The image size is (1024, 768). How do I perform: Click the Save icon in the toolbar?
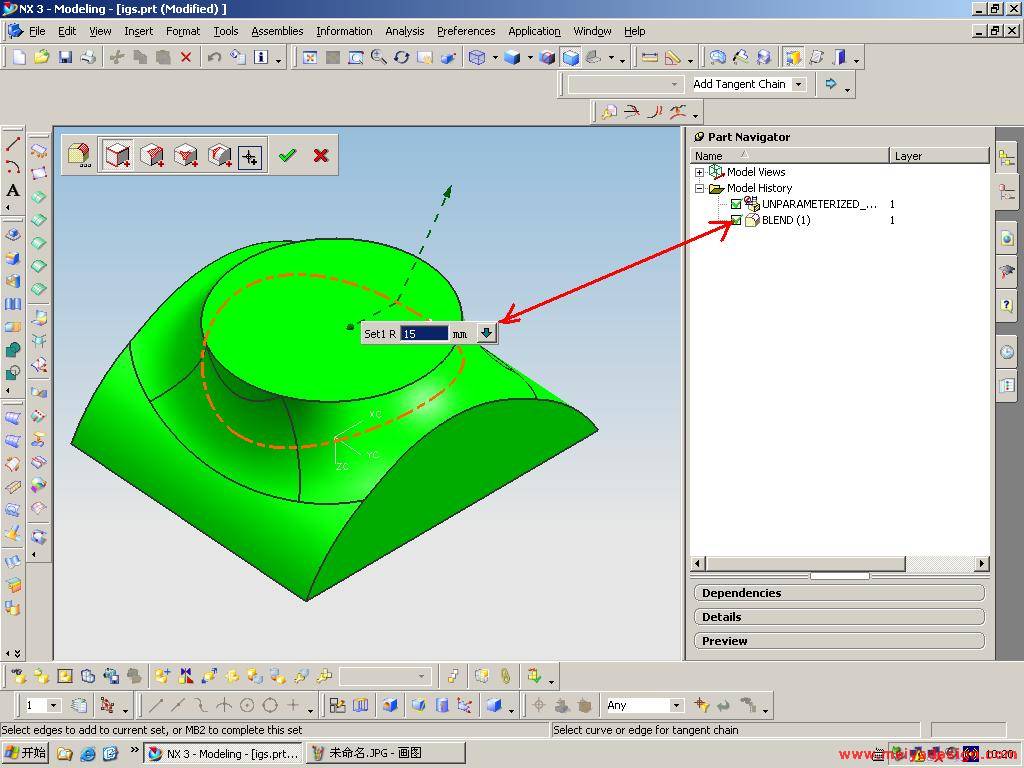65,58
